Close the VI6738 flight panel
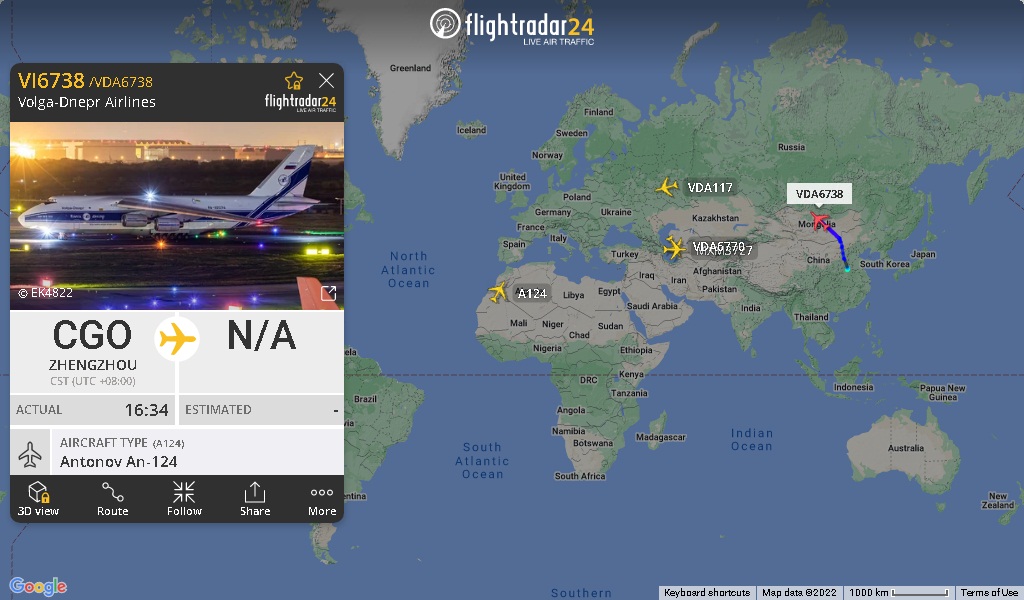Screen dimensions: 1024x600 pyautogui.click(x=327, y=80)
